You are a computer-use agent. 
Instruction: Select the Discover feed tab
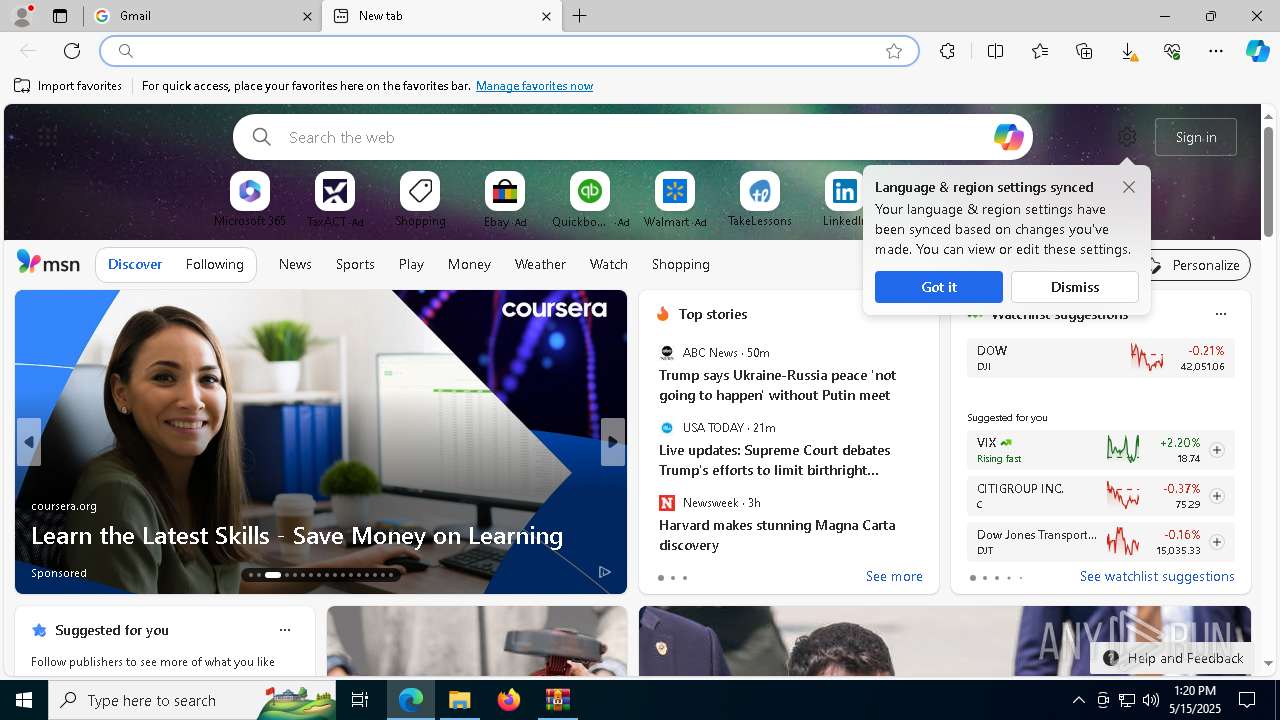[x=135, y=264]
